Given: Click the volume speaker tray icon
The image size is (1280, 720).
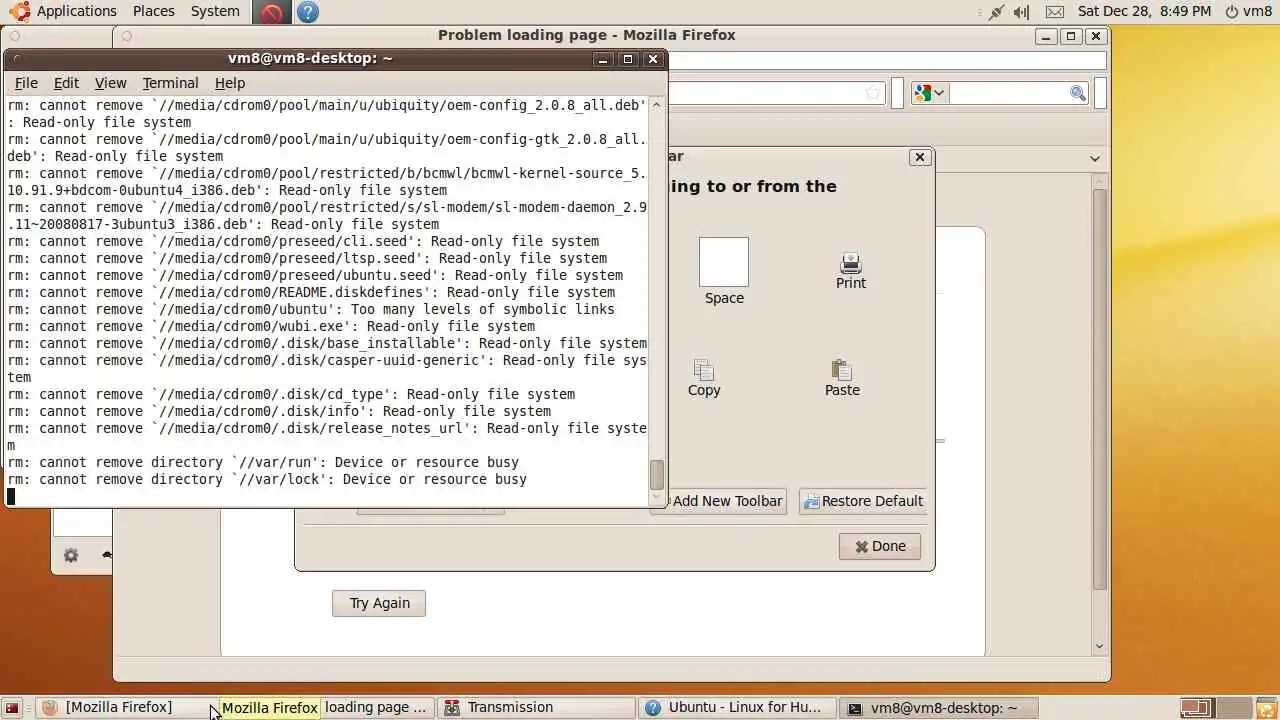Looking at the screenshot, I should tap(1021, 12).
